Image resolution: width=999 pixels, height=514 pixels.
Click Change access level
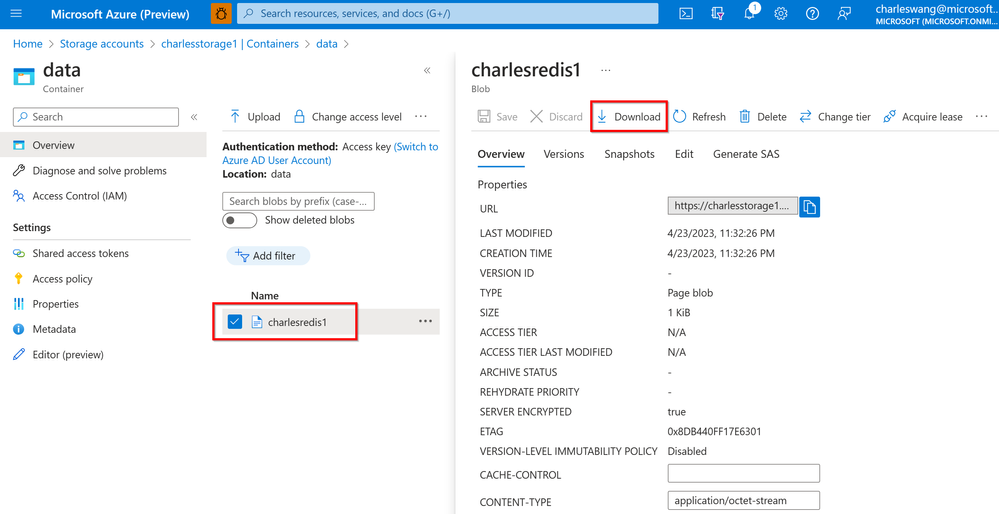pyautogui.click(x=348, y=117)
